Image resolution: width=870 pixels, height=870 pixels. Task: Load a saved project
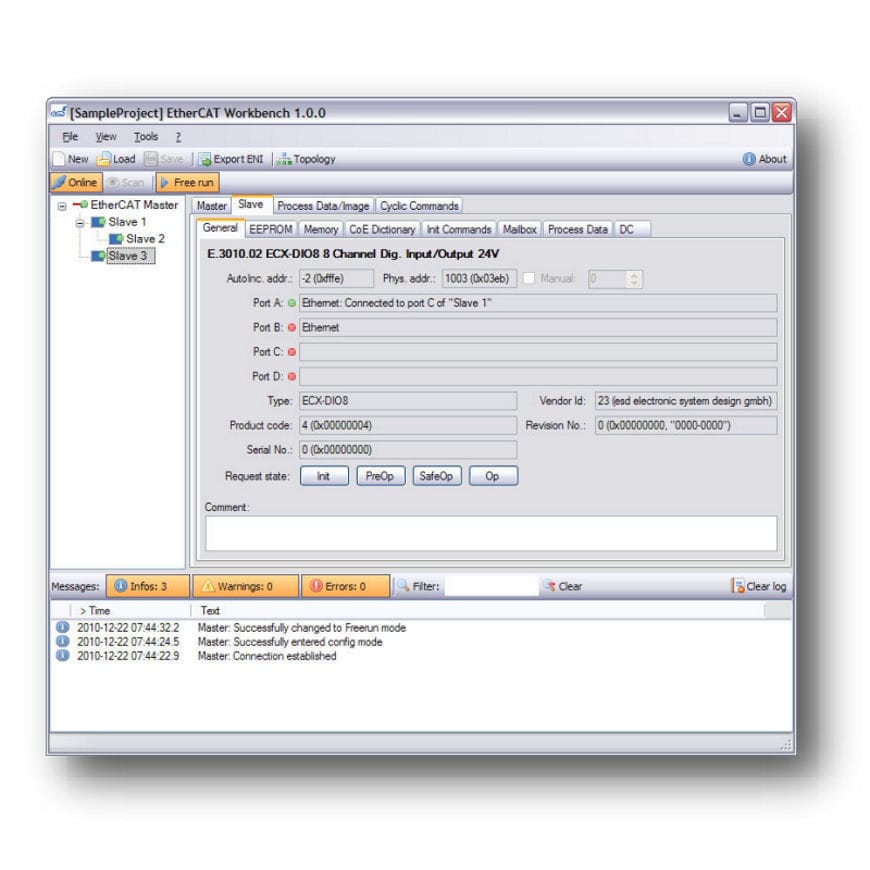pyautogui.click(x=113, y=158)
